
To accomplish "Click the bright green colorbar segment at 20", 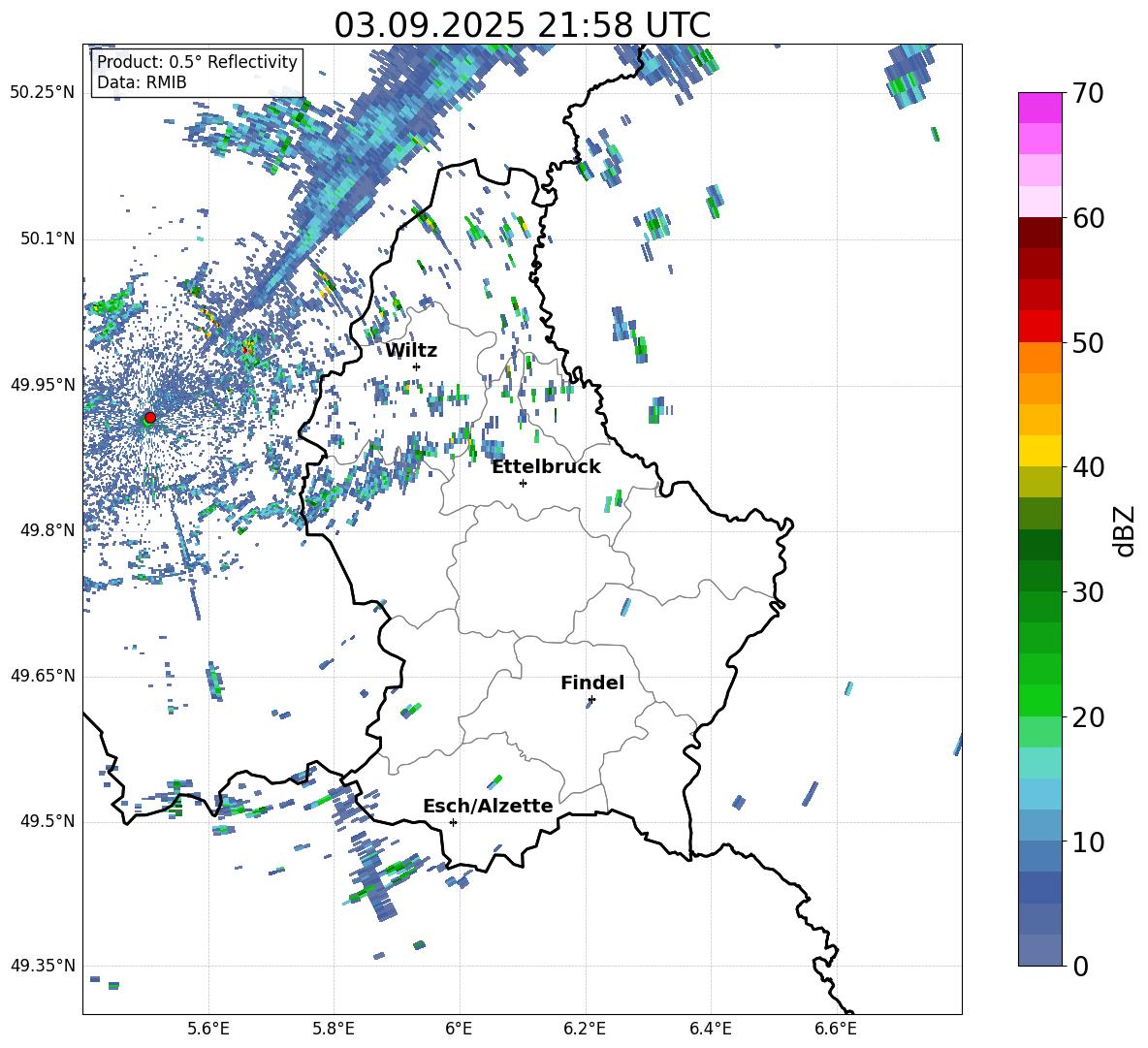I will [1039, 700].
